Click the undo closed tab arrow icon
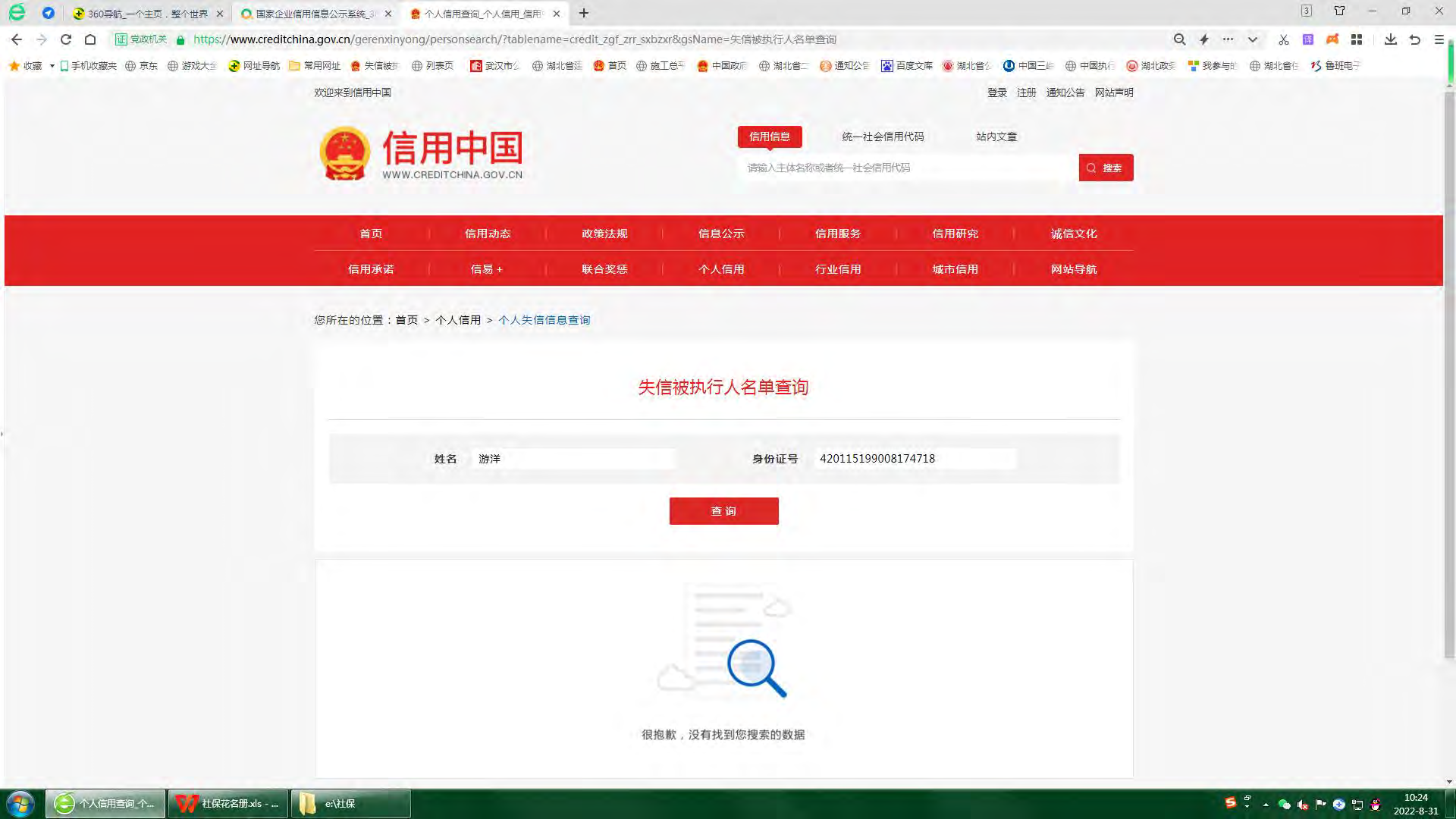 click(x=1414, y=39)
